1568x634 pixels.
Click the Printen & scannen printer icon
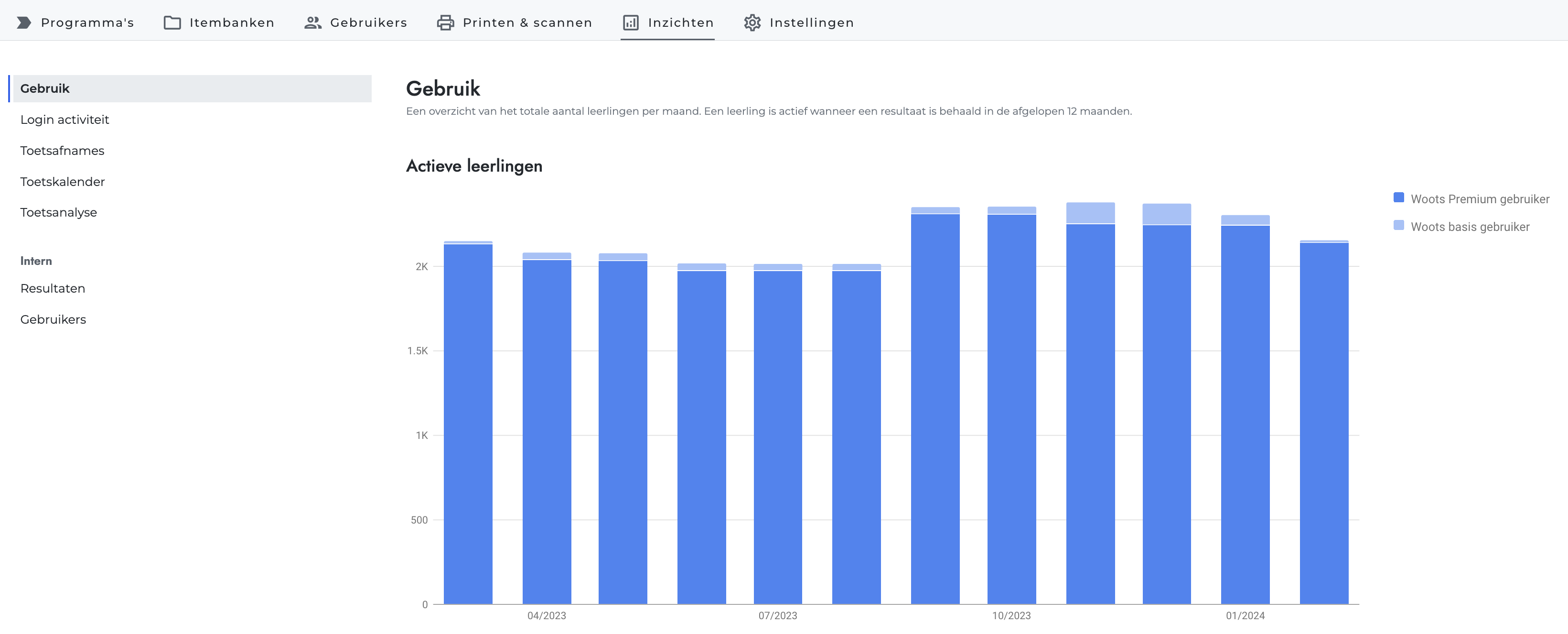[x=446, y=22]
